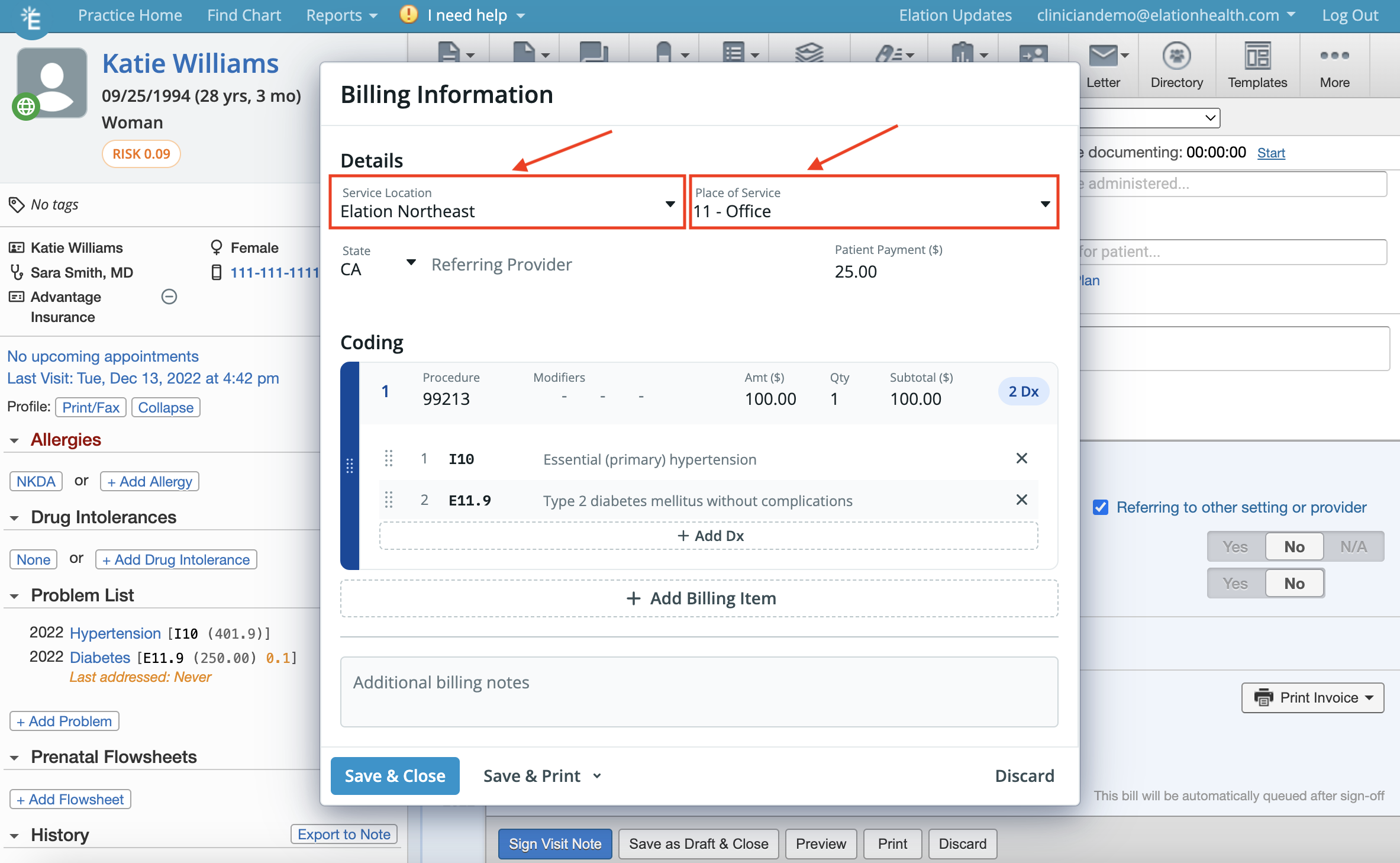Click Additional billing notes input field
The image size is (1400, 863).
(699, 683)
